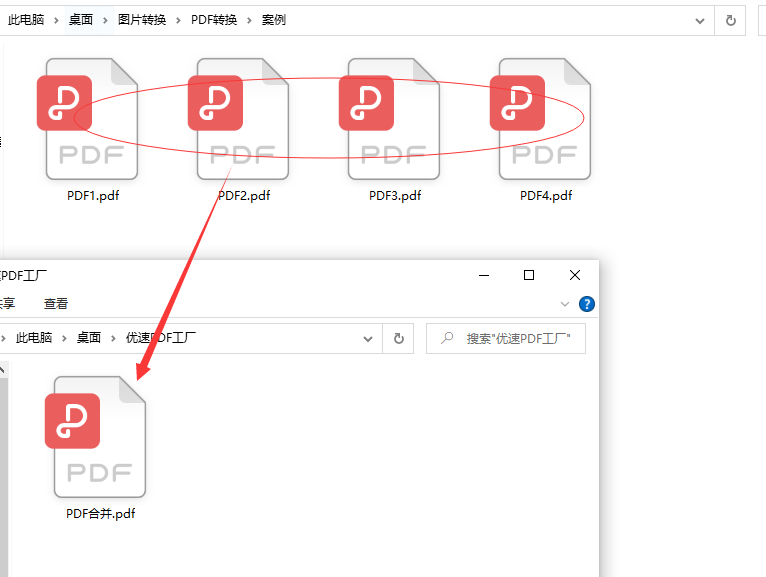Expand subfolders chevron after 此电脑 in 案例 window
Screen dimensions: 766x577
56,21
